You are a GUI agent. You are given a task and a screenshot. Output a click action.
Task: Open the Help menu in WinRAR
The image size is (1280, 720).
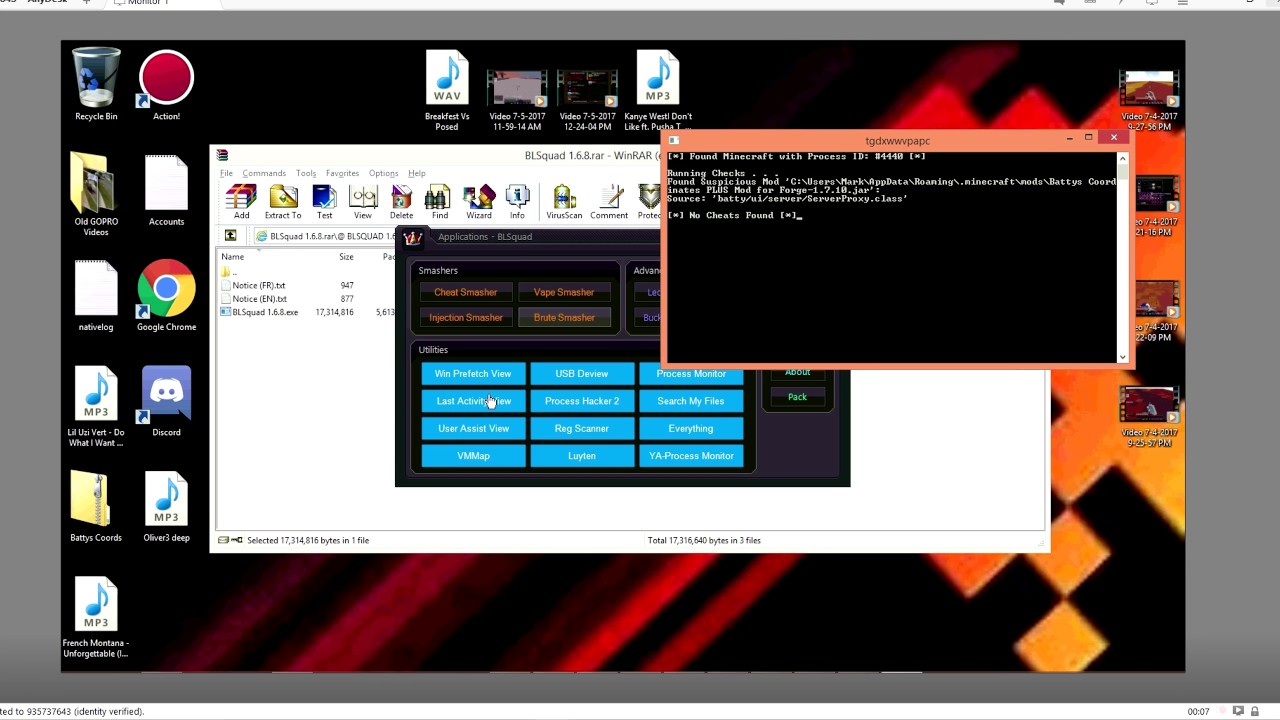pyautogui.click(x=417, y=173)
